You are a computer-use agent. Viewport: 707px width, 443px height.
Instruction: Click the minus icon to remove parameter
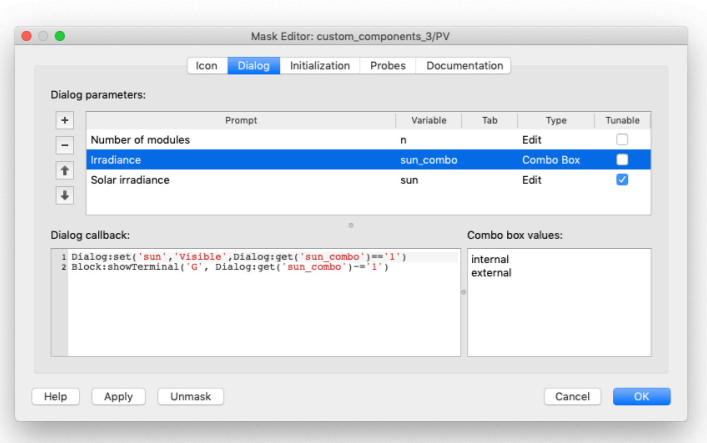[65, 145]
